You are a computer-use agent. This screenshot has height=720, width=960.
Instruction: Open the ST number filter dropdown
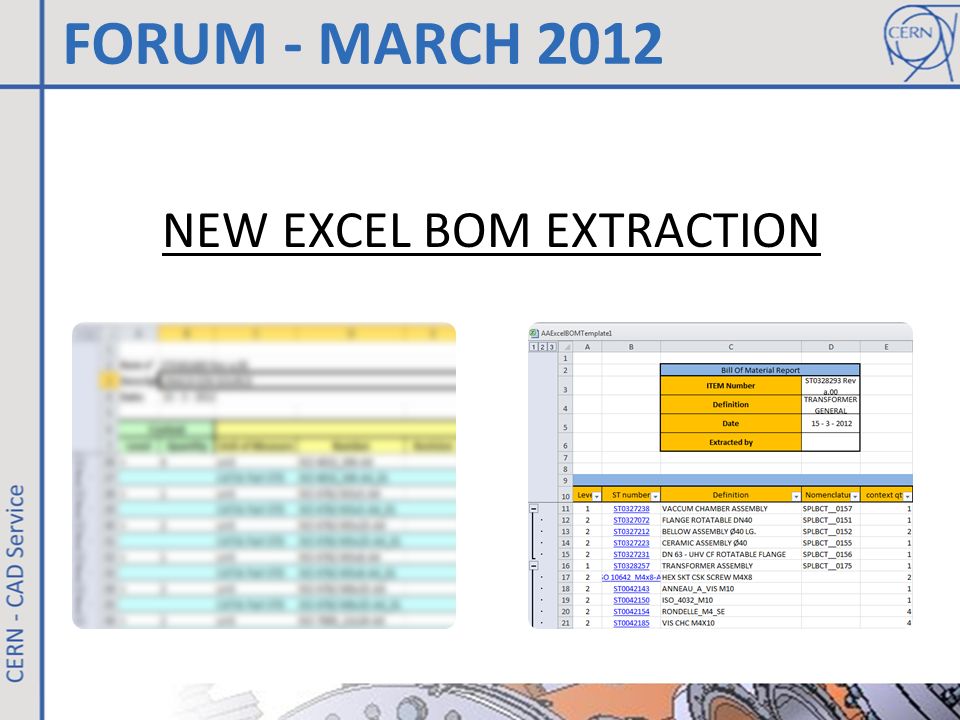(655, 496)
